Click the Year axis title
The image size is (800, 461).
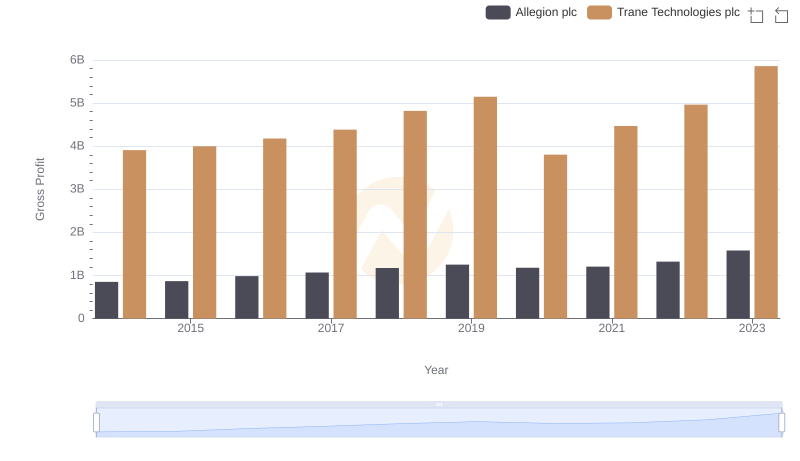(x=436, y=370)
